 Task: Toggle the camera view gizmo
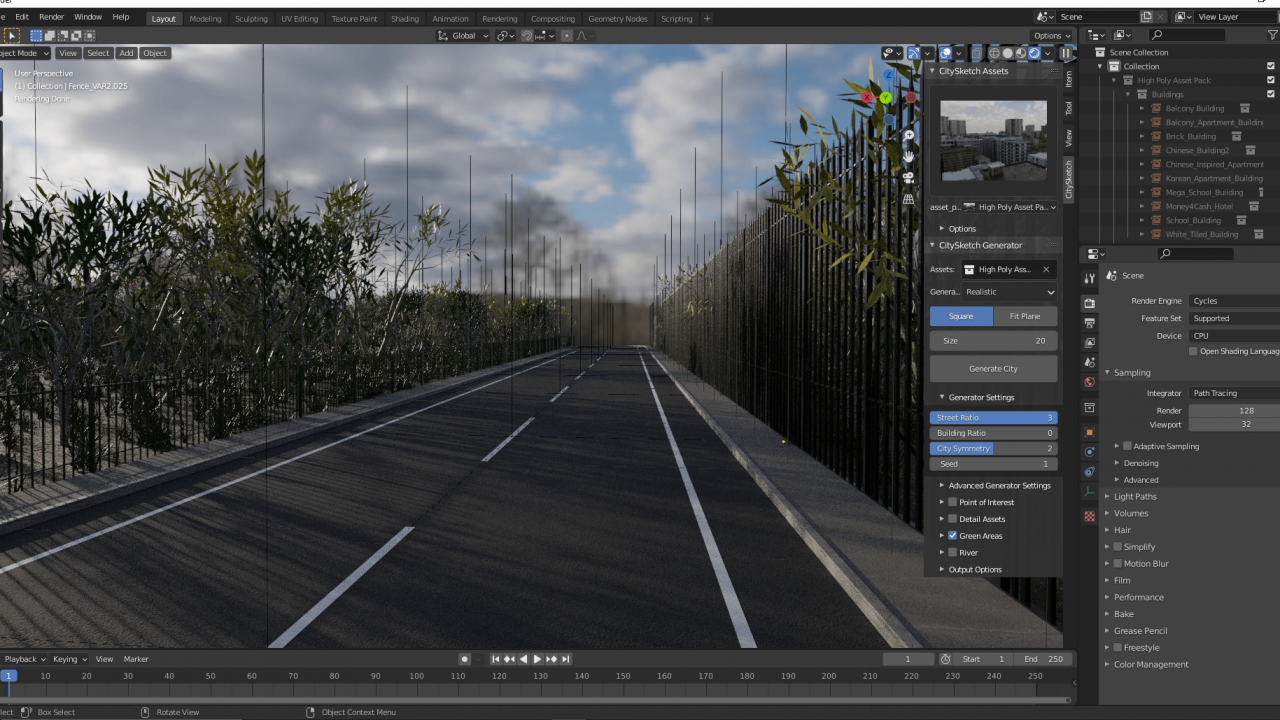pyautogui.click(x=909, y=177)
